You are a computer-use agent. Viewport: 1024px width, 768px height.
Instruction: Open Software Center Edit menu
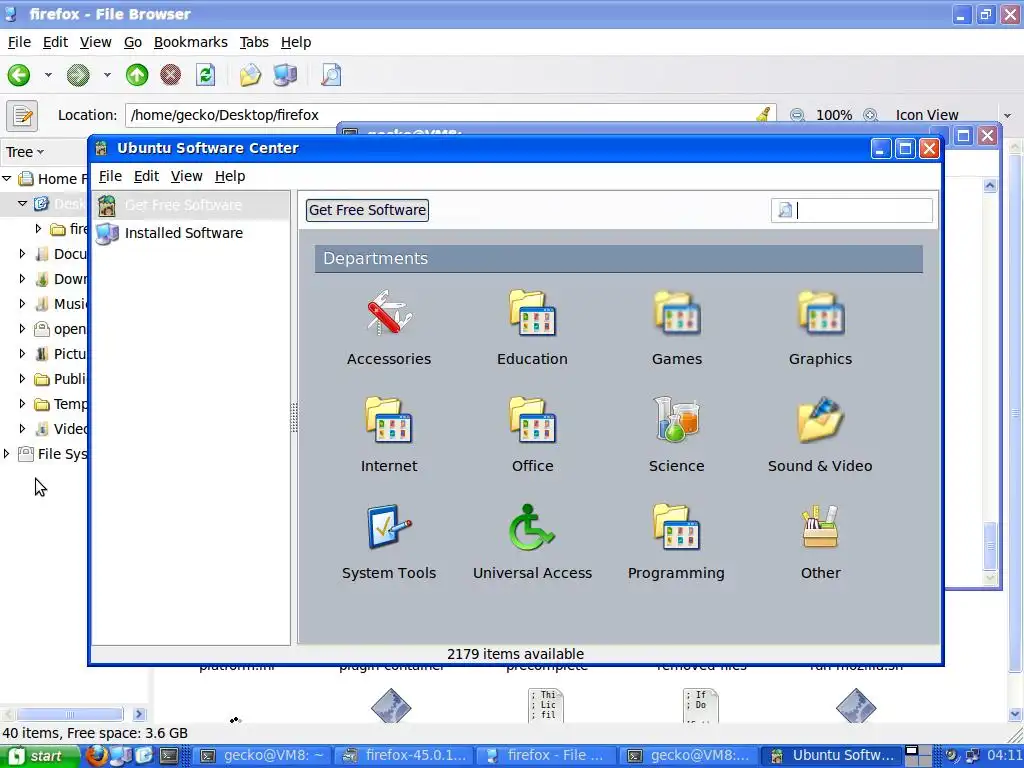(x=146, y=176)
